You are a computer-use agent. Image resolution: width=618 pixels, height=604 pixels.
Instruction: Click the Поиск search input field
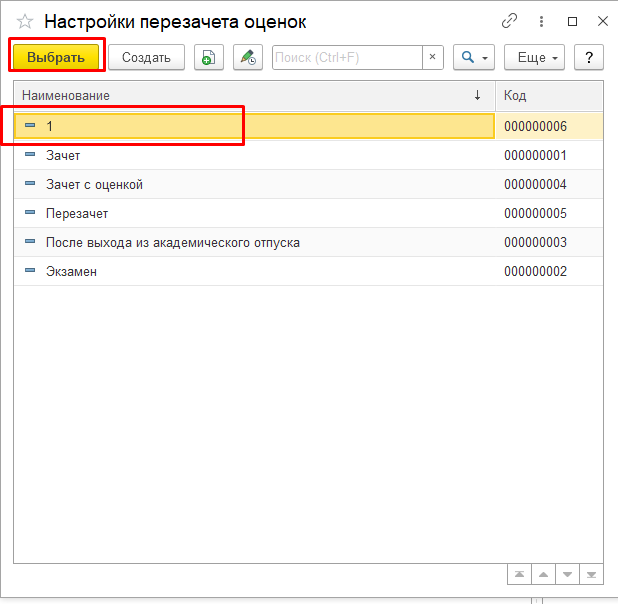pos(346,57)
